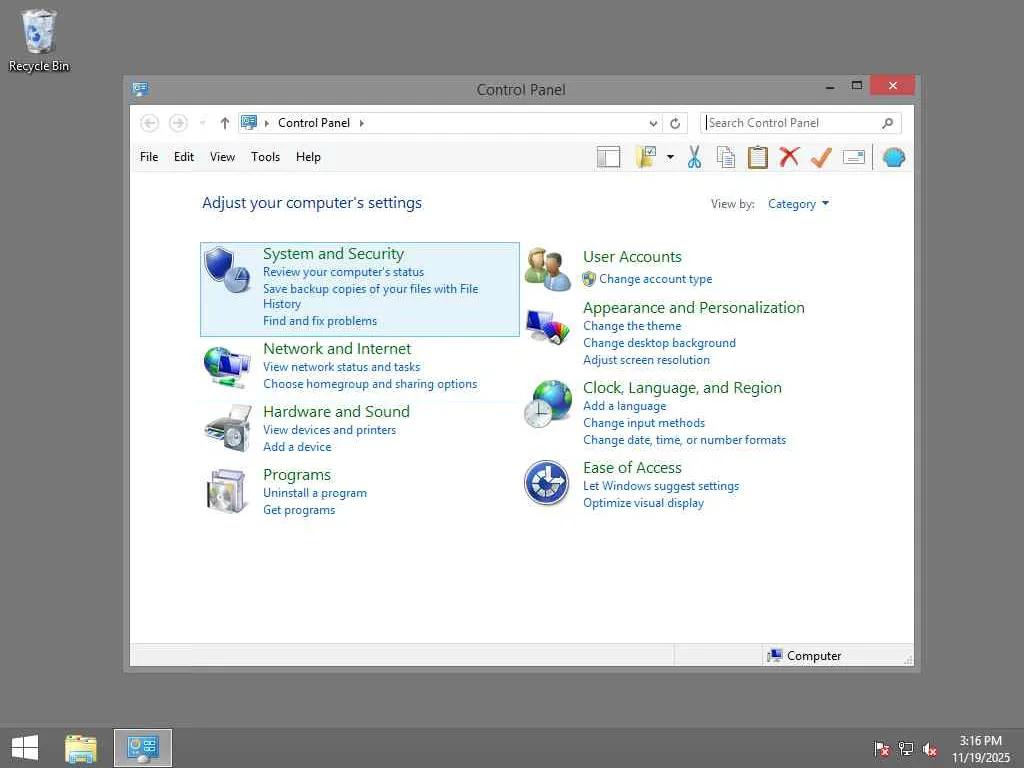
Task: Click View network status and tasks
Action: coord(342,367)
